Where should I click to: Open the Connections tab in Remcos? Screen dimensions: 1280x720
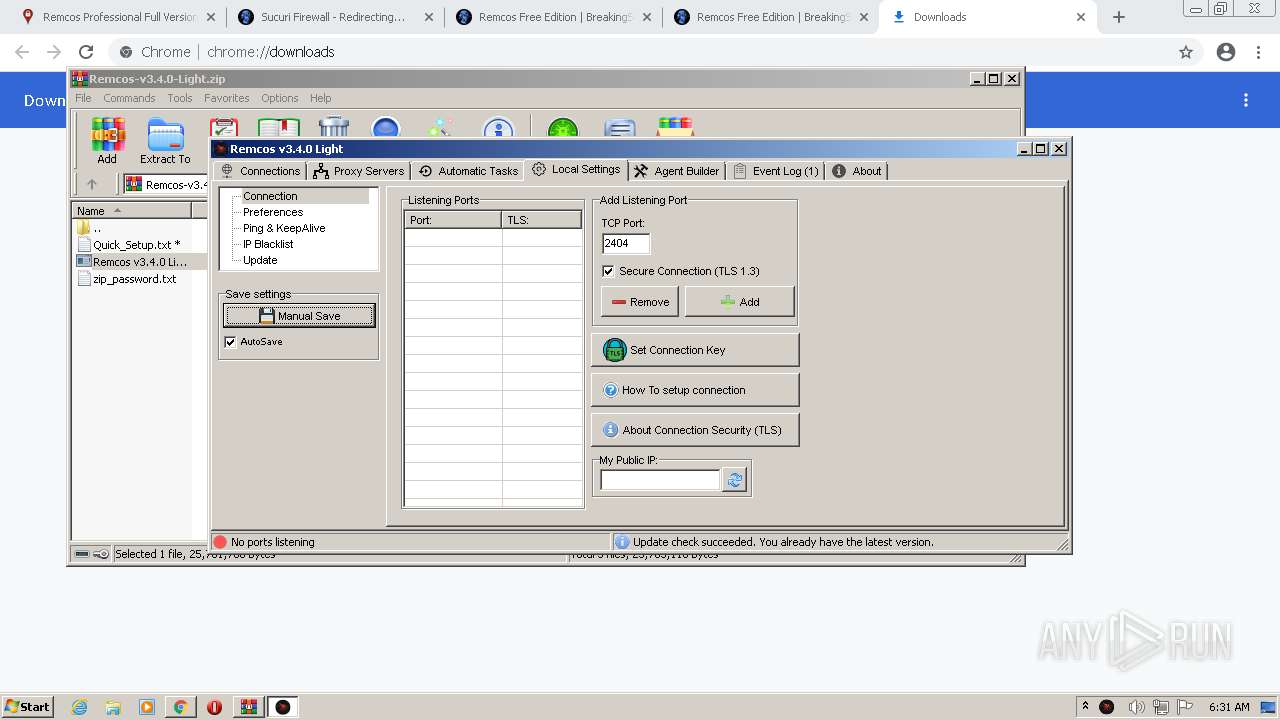(260, 171)
